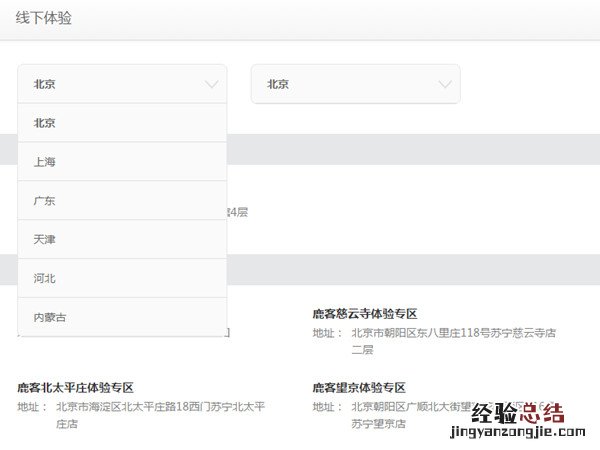
Task: Click the 慈云寺 store address text
Action: (452, 333)
